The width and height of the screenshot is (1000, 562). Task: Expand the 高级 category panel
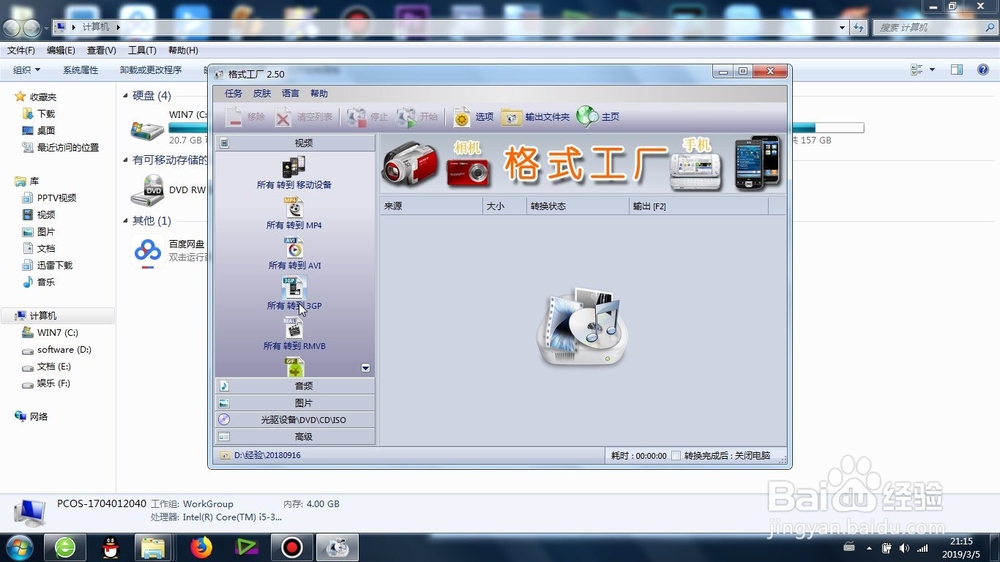click(x=295, y=436)
